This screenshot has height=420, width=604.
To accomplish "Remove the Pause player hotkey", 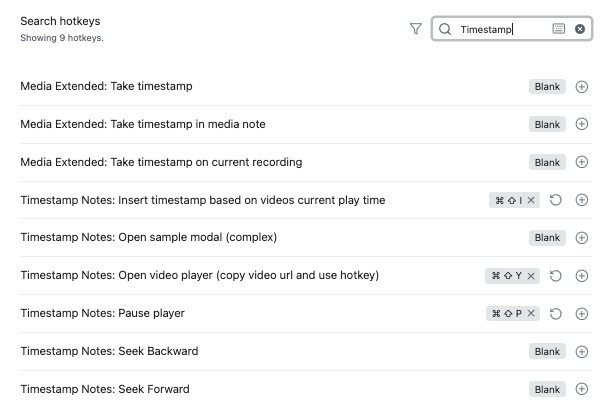I will tap(531, 313).
